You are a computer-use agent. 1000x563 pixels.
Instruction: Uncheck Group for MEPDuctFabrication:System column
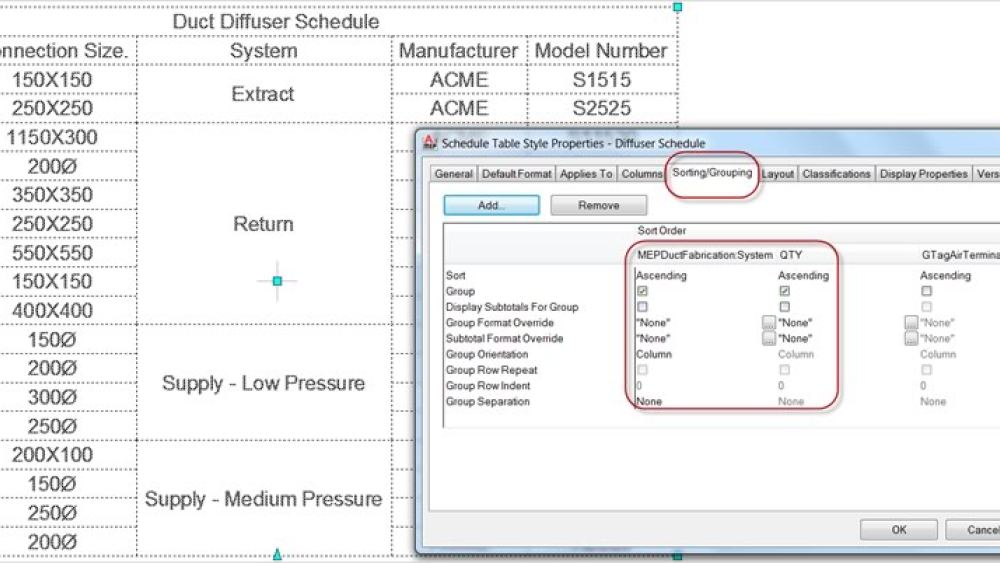click(x=642, y=291)
